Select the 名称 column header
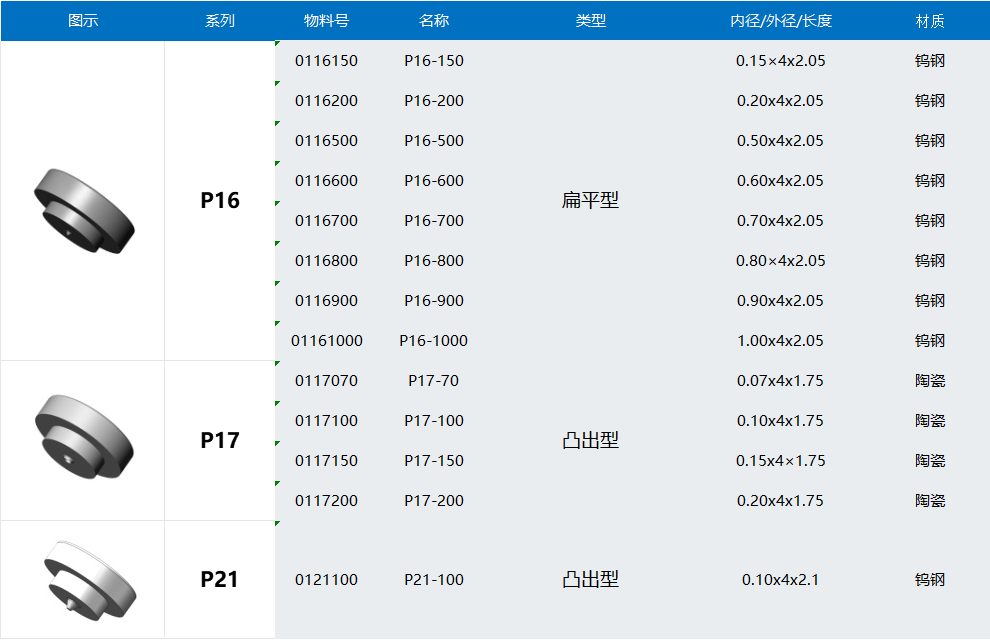 click(434, 21)
